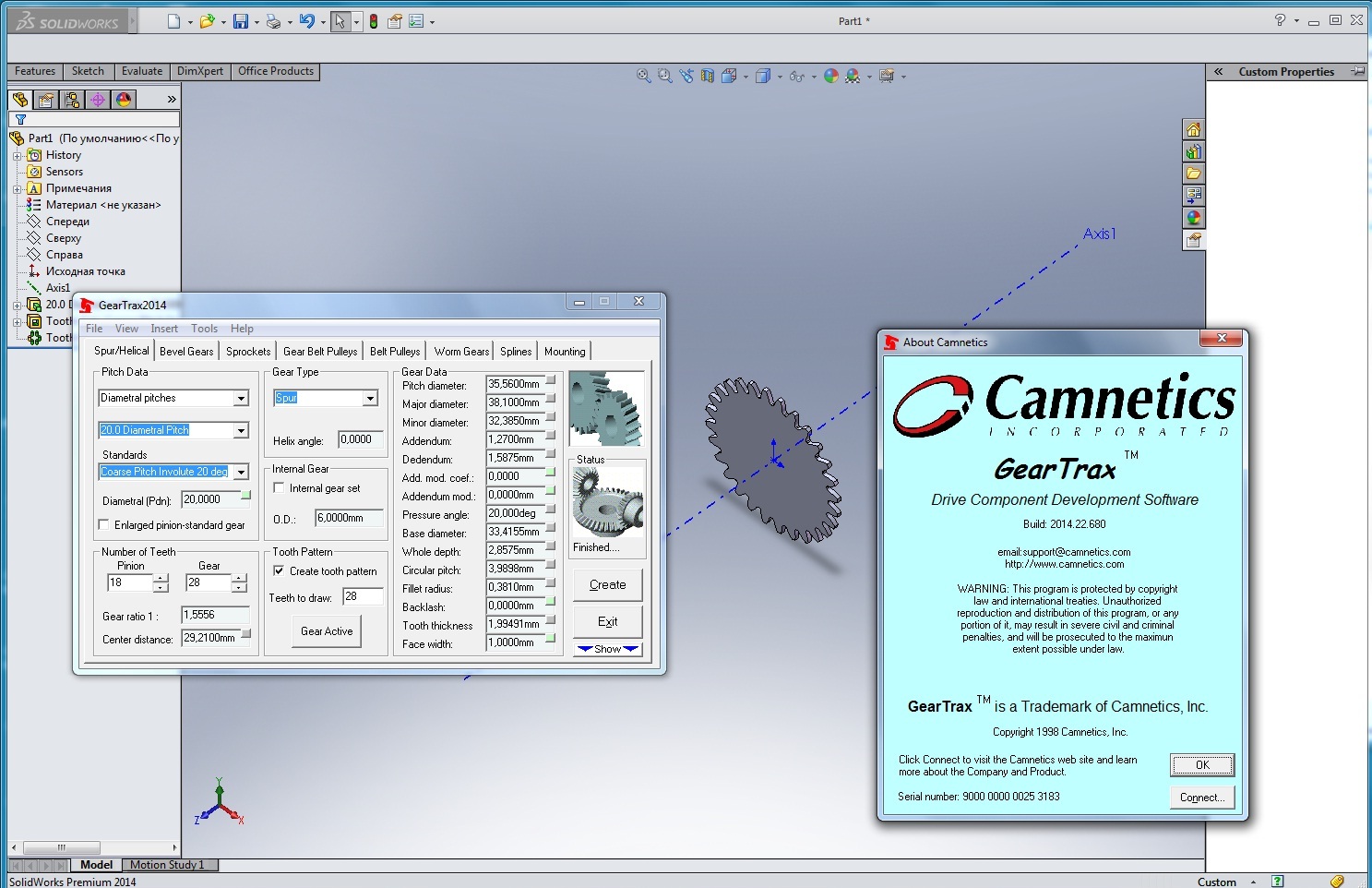Click the Connect... button in About dialog
Image resolution: width=1372 pixels, height=888 pixels.
(x=1202, y=798)
